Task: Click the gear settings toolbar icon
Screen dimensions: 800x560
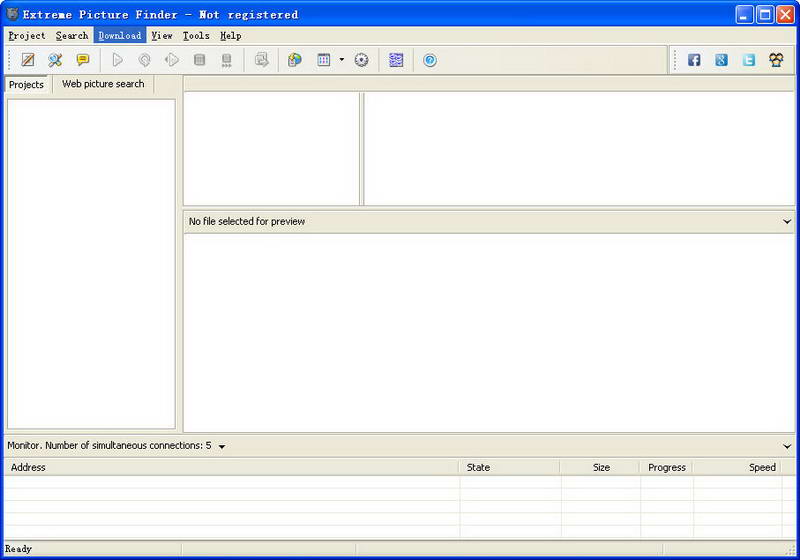Action: [361, 60]
